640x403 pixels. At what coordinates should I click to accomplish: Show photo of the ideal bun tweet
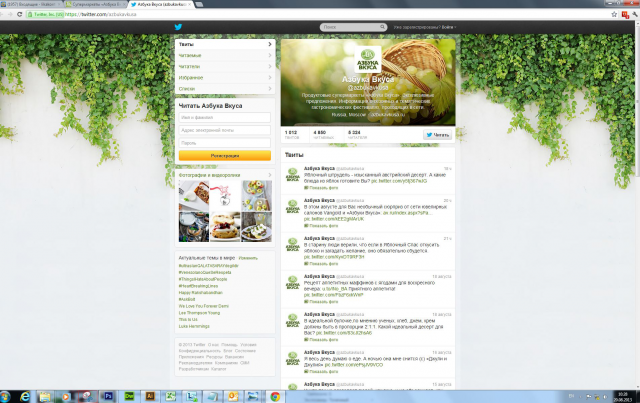click(x=321, y=340)
